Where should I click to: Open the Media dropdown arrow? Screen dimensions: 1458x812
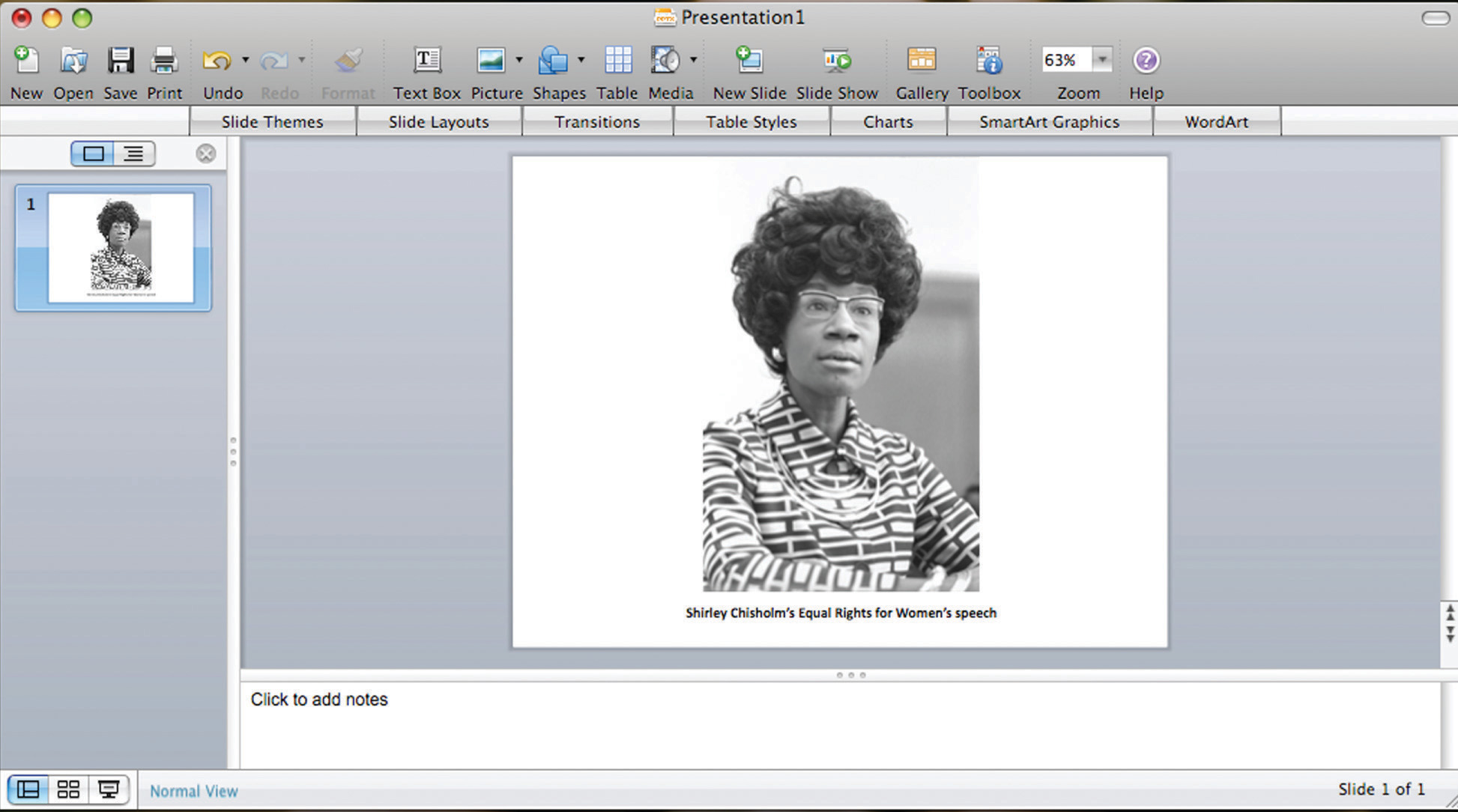click(x=693, y=60)
